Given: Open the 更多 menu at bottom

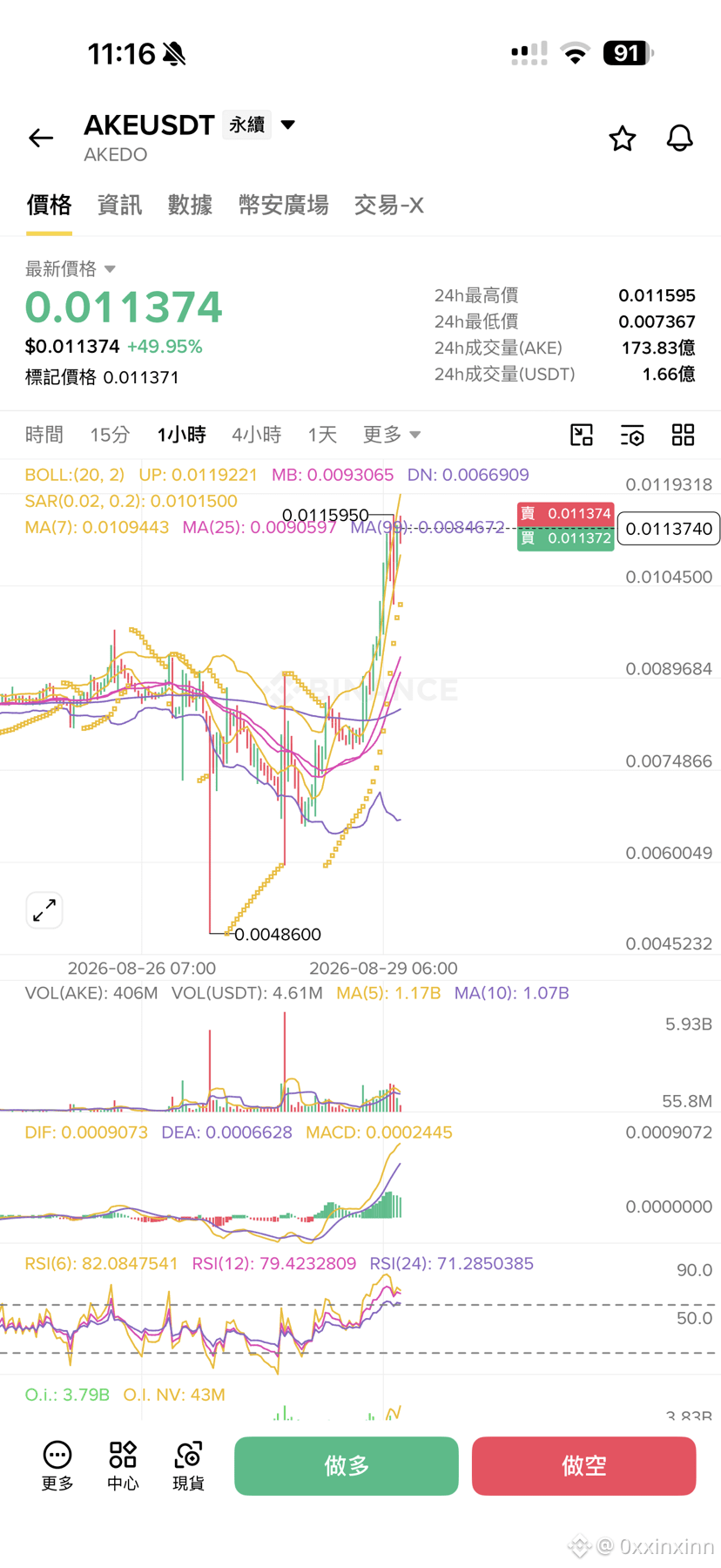Looking at the screenshot, I should (x=57, y=1466).
